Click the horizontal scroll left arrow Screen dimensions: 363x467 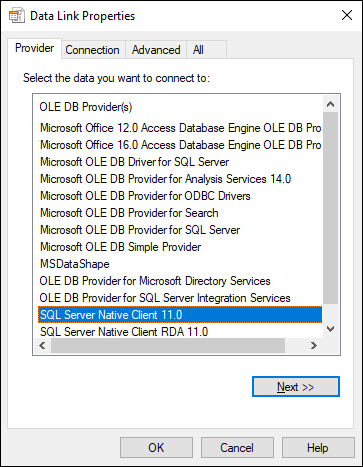pos(42,345)
